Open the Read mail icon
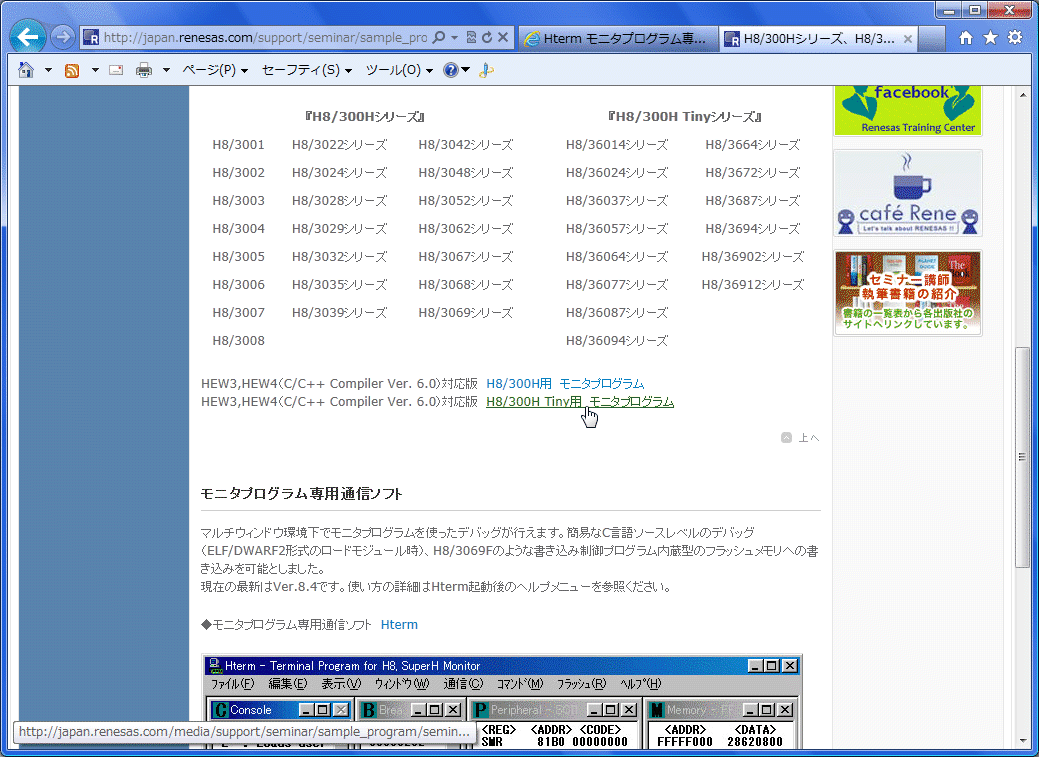Screen dimensions: 1039x757 pyautogui.click(x=118, y=70)
